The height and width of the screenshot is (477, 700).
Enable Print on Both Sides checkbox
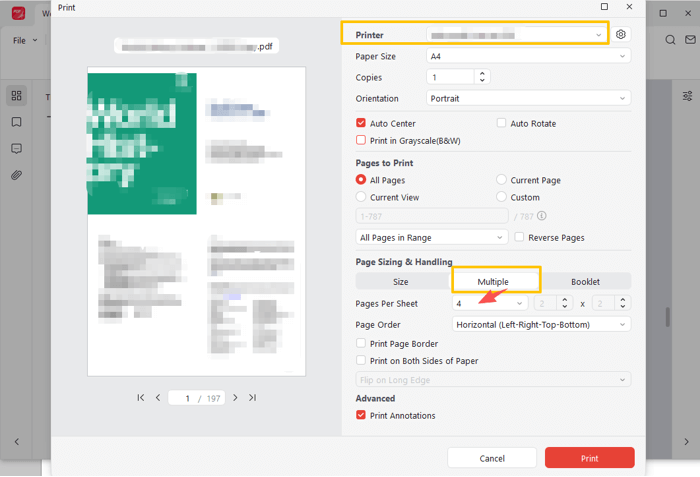click(361, 360)
